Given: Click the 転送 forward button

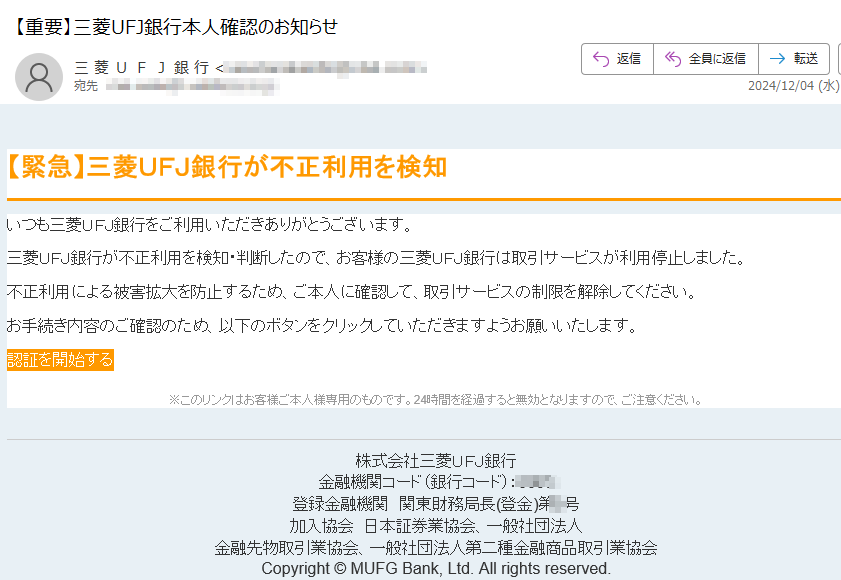Looking at the screenshot, I should [794, 58].
